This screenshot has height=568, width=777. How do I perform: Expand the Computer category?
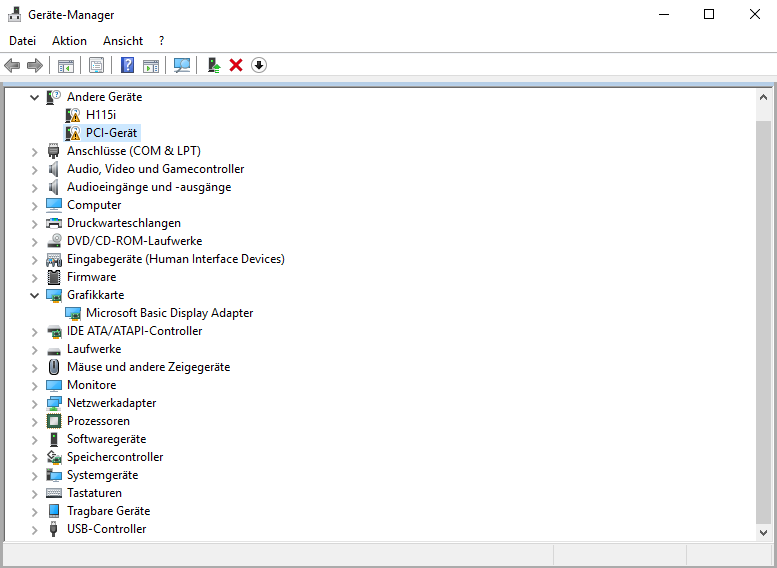pyautogui.click(x=34, y=206)
